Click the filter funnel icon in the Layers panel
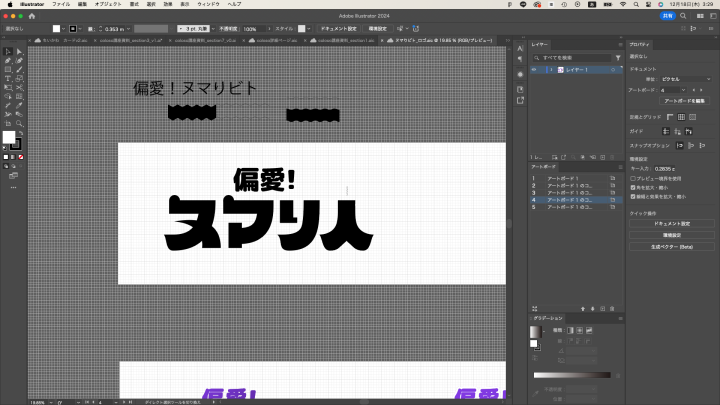This screenshot has height=405, width=720. tap(618, 58)
